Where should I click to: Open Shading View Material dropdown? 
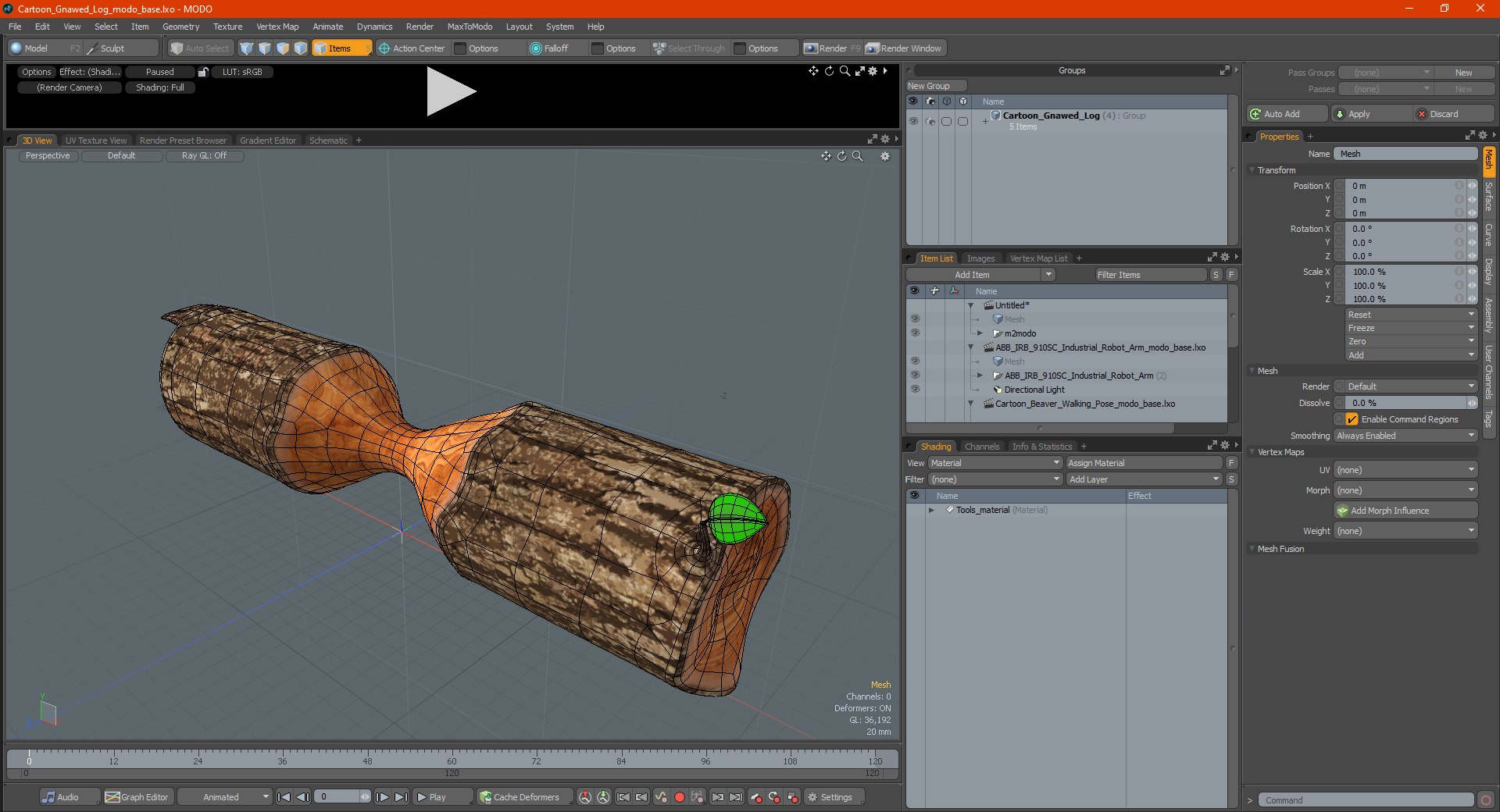tap(995, 463)
